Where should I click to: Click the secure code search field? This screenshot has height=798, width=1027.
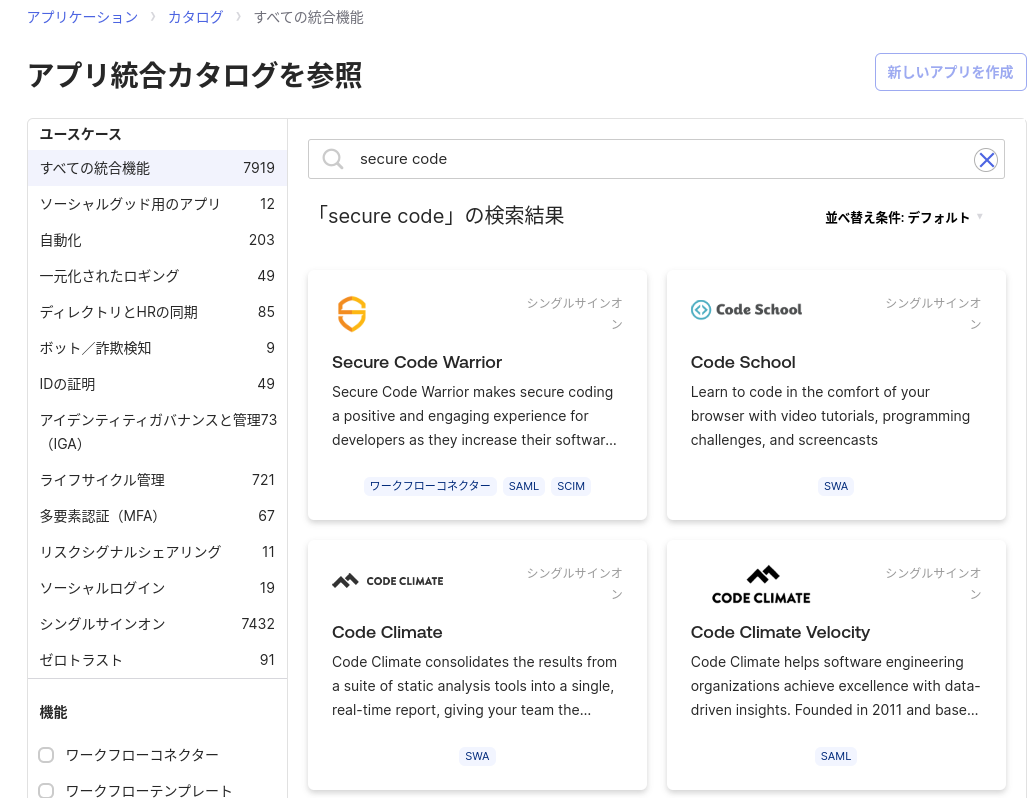click(x=656, y=159)
